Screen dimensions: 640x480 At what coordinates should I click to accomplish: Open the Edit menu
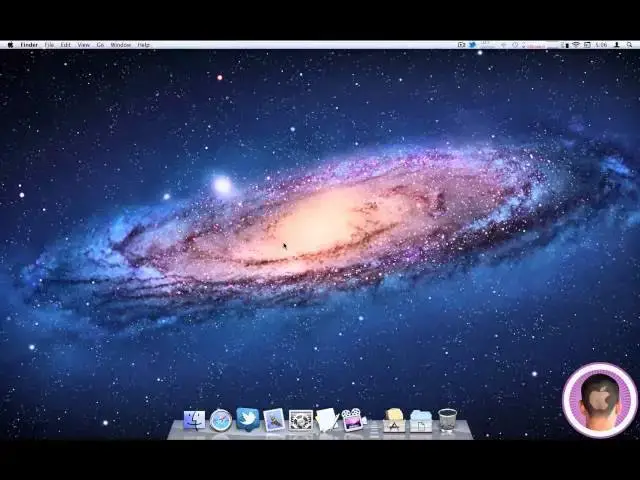[66, 44]
